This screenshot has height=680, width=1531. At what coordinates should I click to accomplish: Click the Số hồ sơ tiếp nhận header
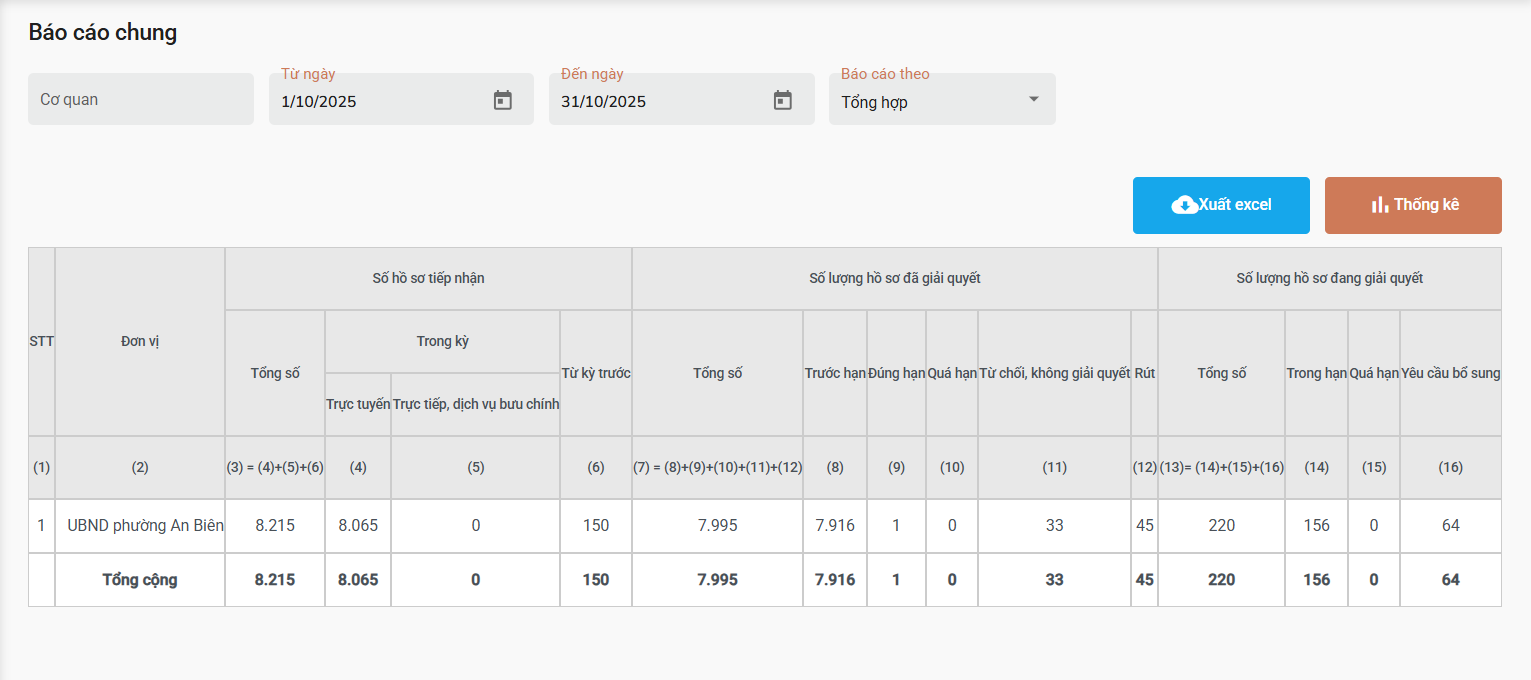(x=428, y=278)
